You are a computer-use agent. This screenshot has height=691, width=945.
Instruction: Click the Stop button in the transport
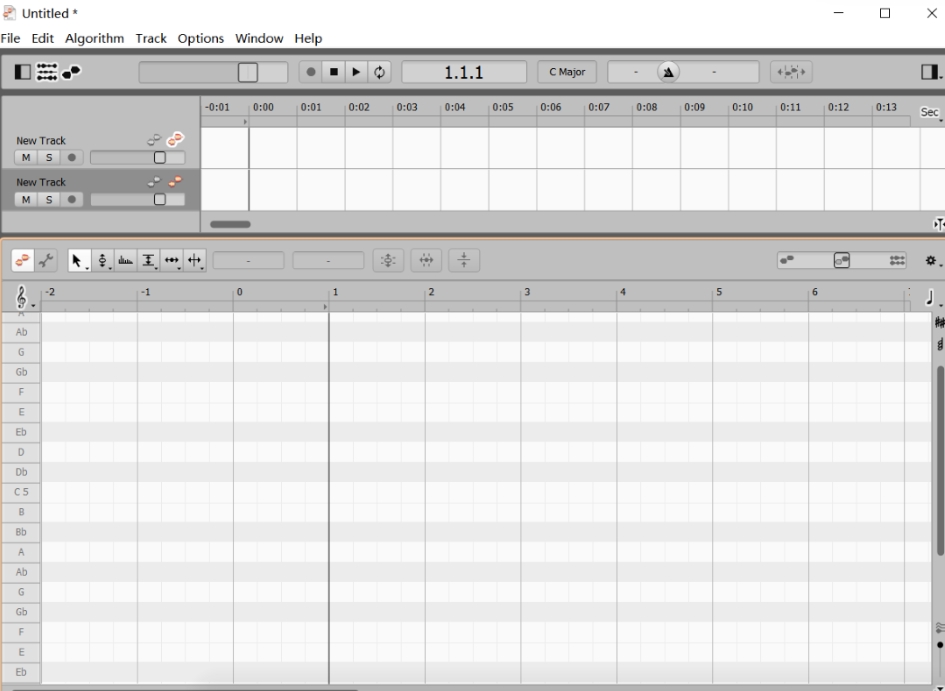[x=334, y=72]
